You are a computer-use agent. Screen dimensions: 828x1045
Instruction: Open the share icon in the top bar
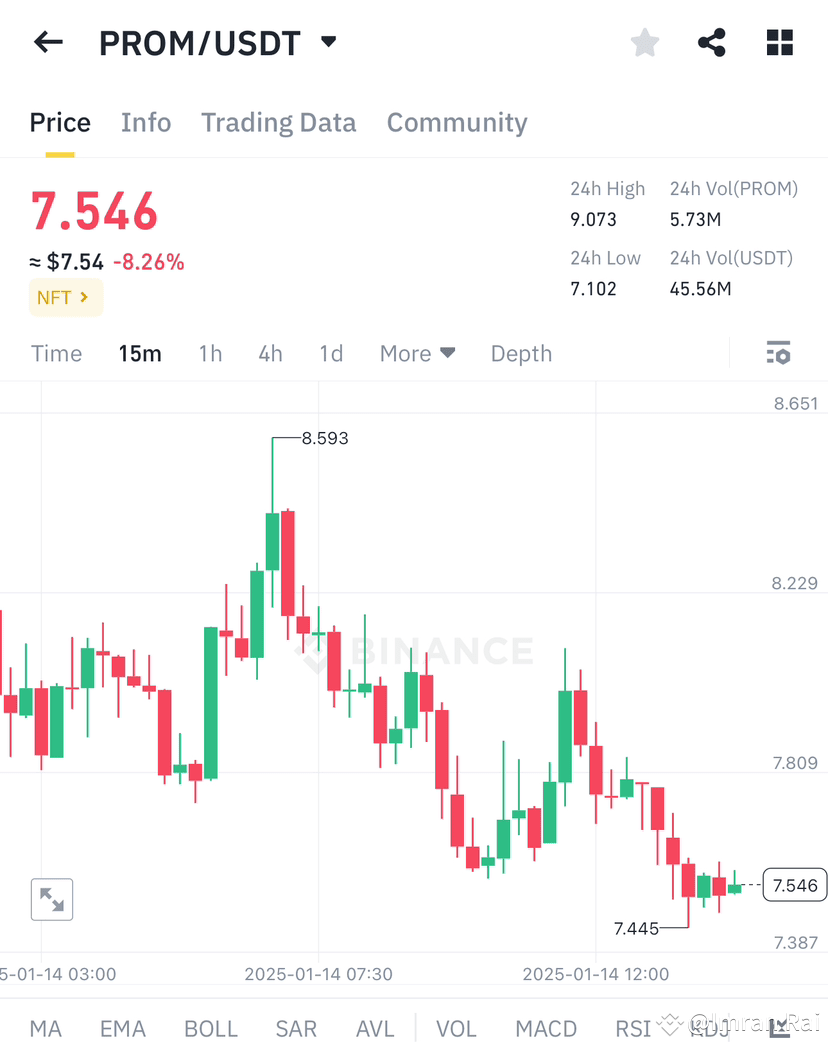coord(711,42)
